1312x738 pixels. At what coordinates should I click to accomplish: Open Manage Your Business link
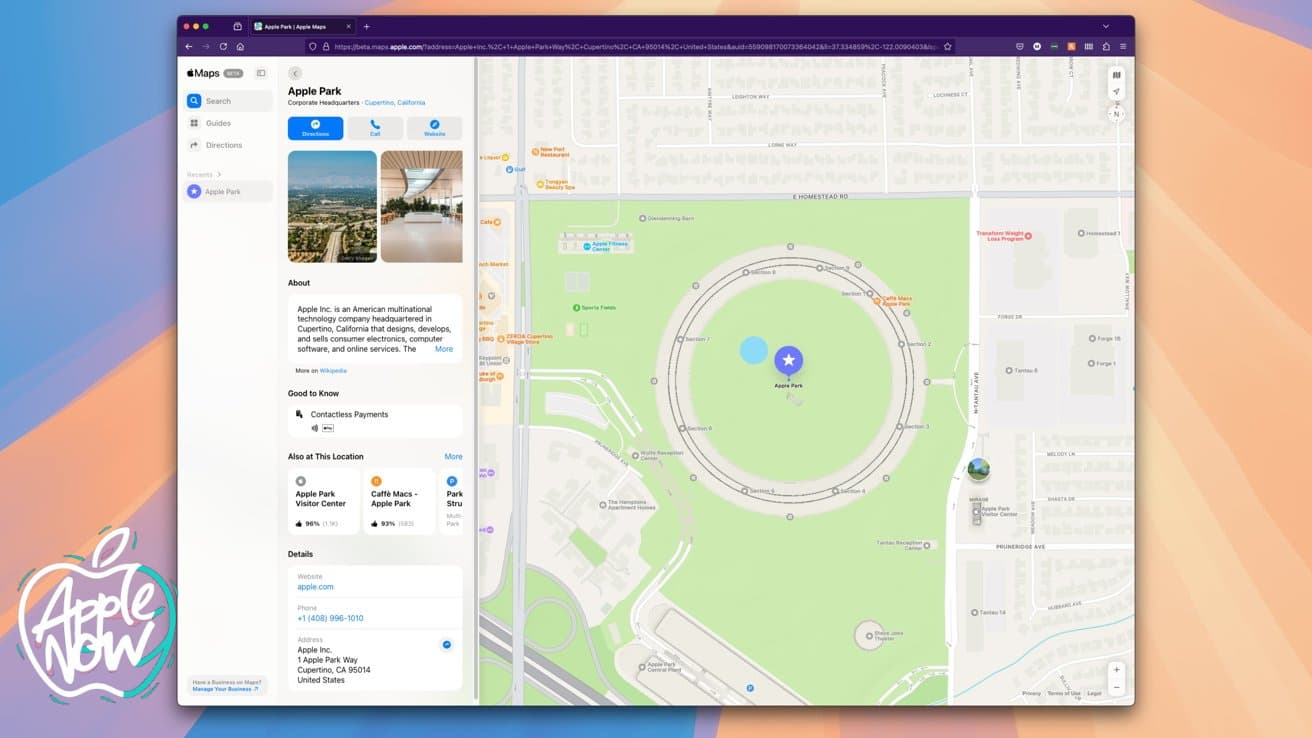tap(225, 689)
